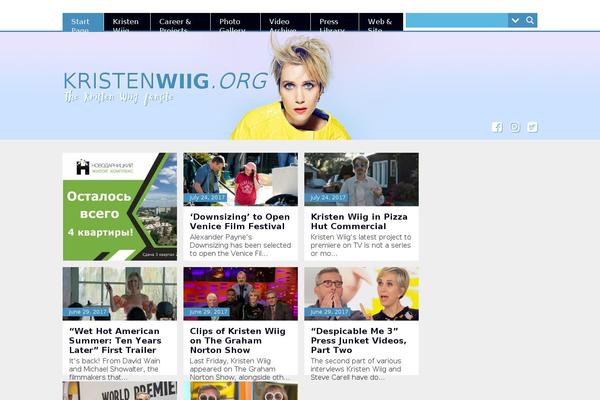This screenshot has height=400, width=600.
Task: Open the Pizza Hut Commercial post thumbnail
Action: (x=361, y=179)
